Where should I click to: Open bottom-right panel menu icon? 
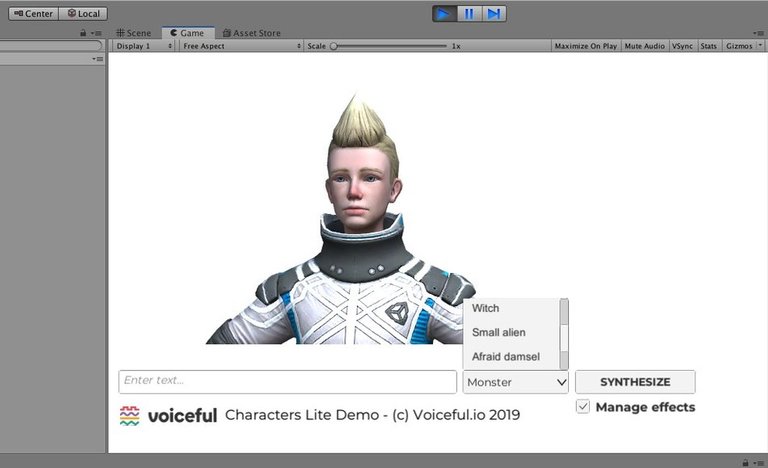(760, 463)
